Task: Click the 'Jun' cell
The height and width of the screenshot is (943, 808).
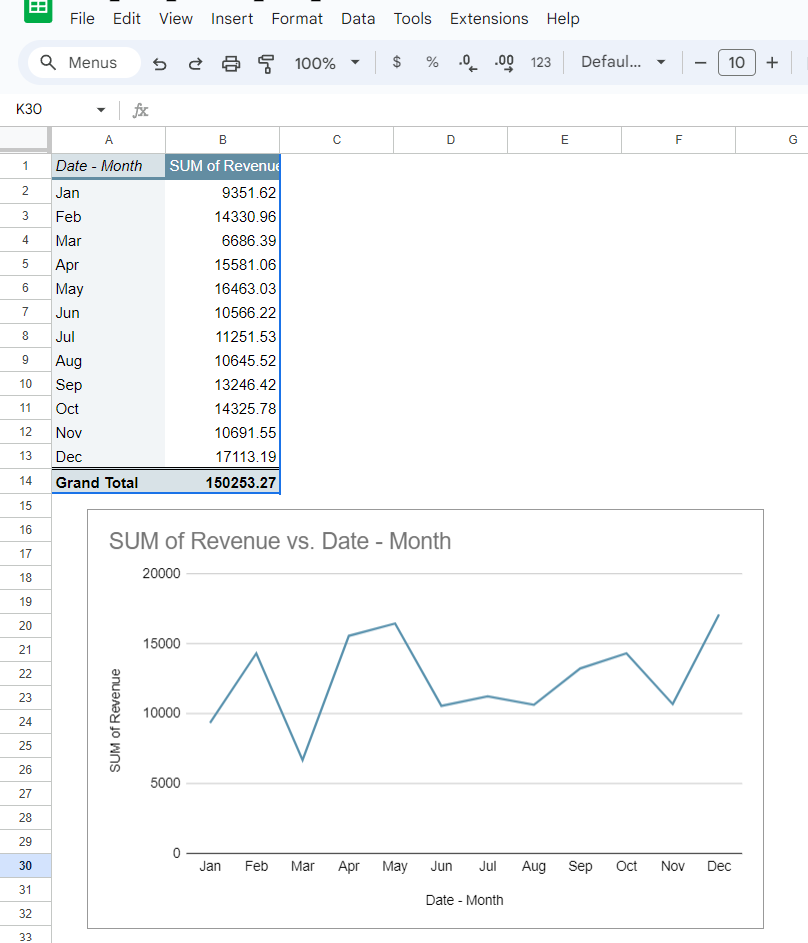Action: tap(108, 313)
